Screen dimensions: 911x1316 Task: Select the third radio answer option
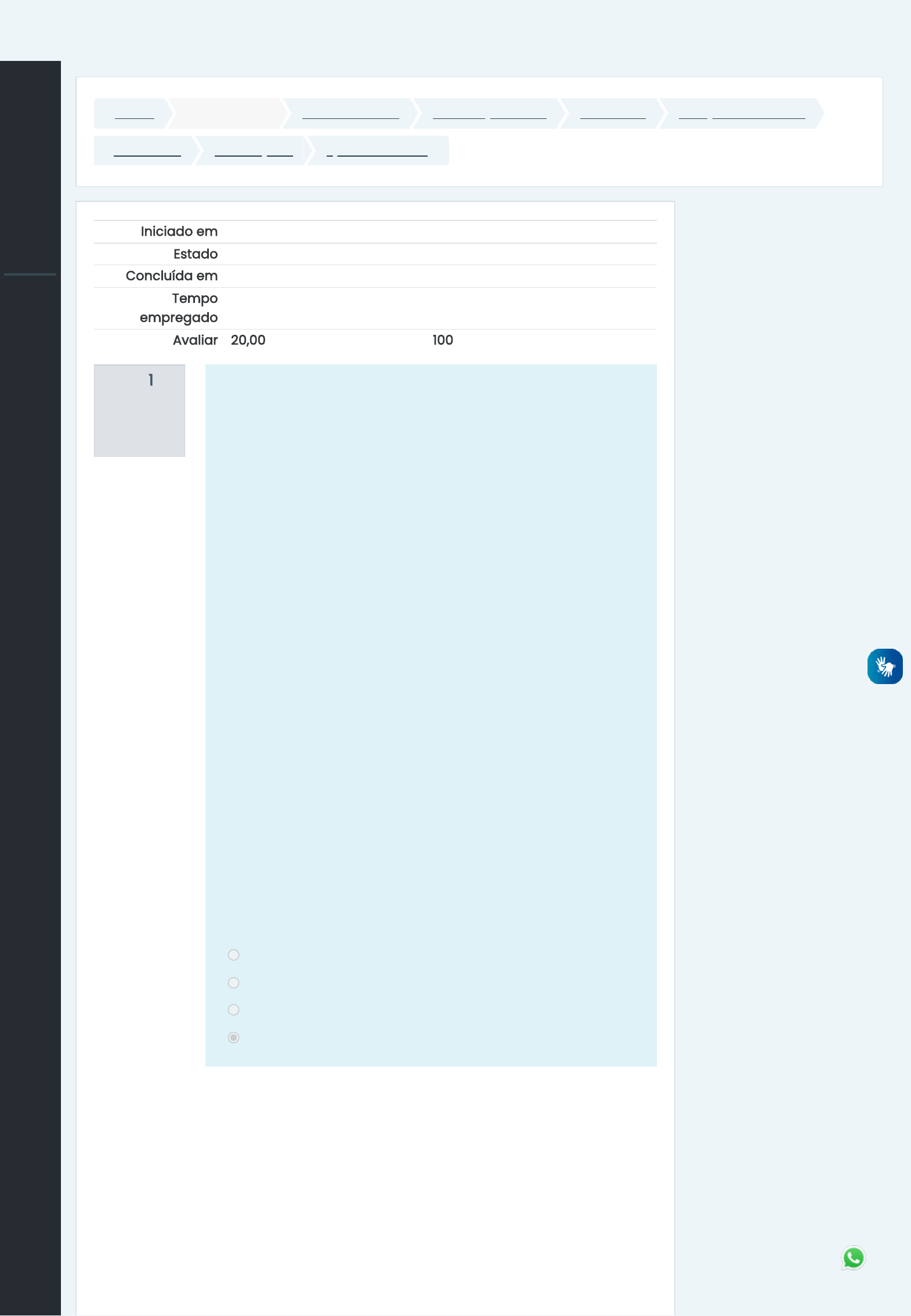click(x=233, y=1010)
